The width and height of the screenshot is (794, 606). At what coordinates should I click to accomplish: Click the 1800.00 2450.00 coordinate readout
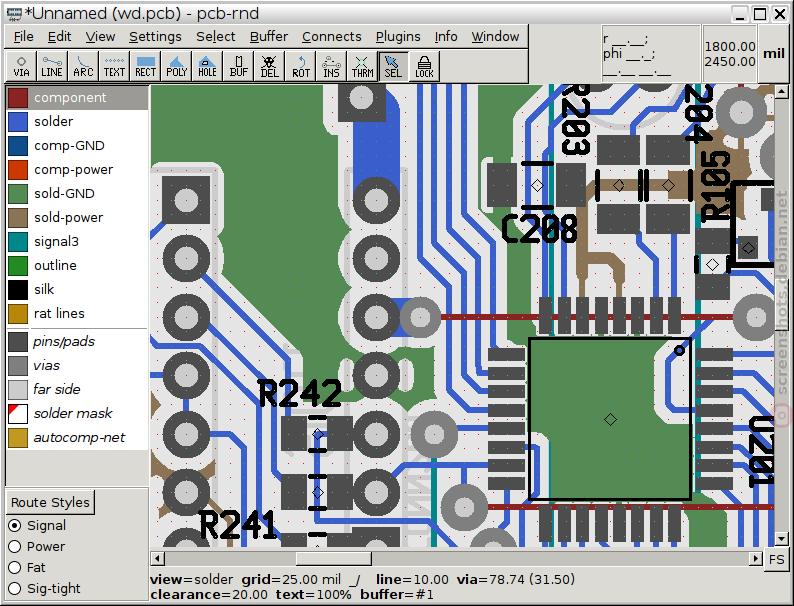click(730, 54)
